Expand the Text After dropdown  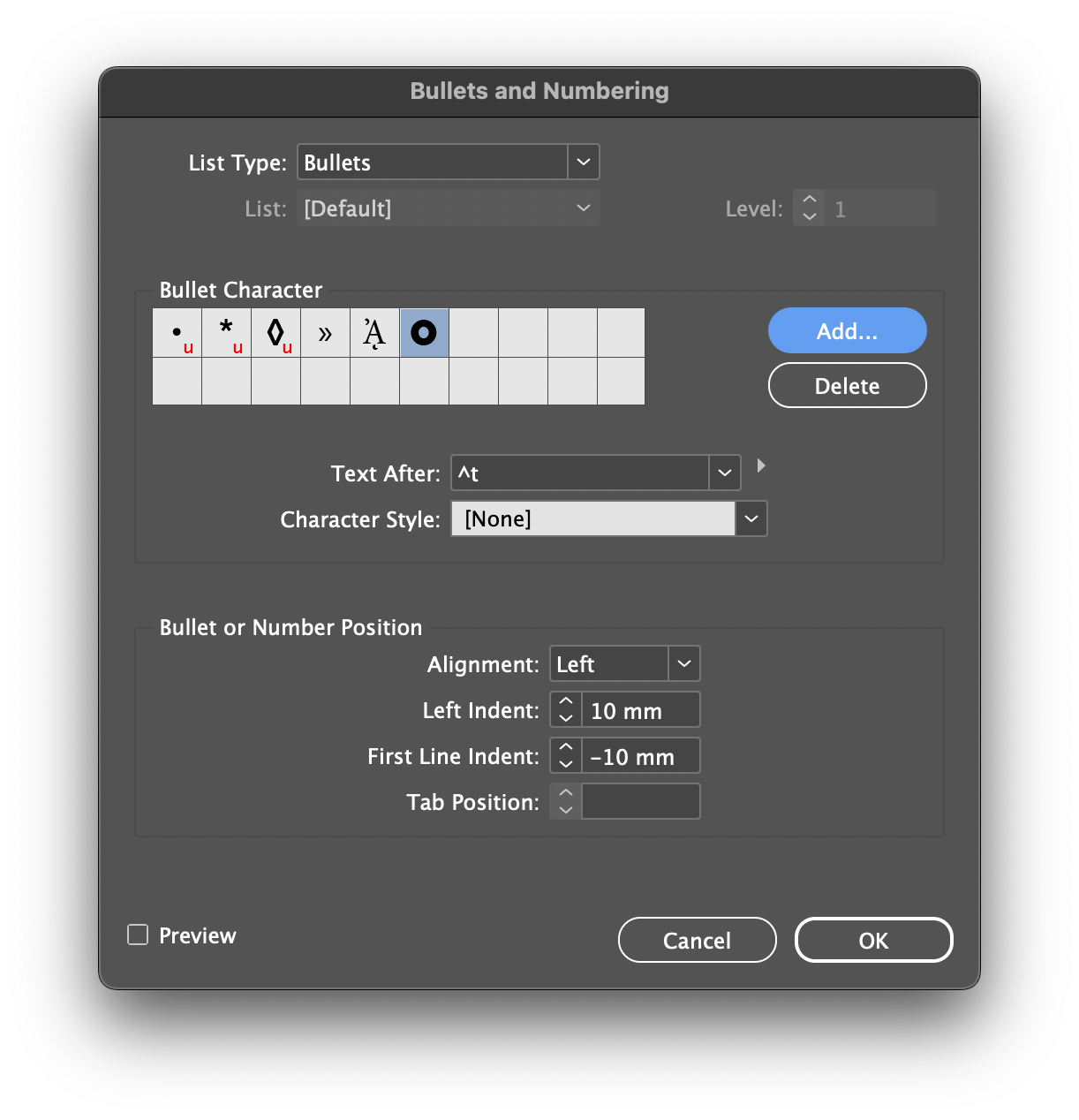(724, 473)
